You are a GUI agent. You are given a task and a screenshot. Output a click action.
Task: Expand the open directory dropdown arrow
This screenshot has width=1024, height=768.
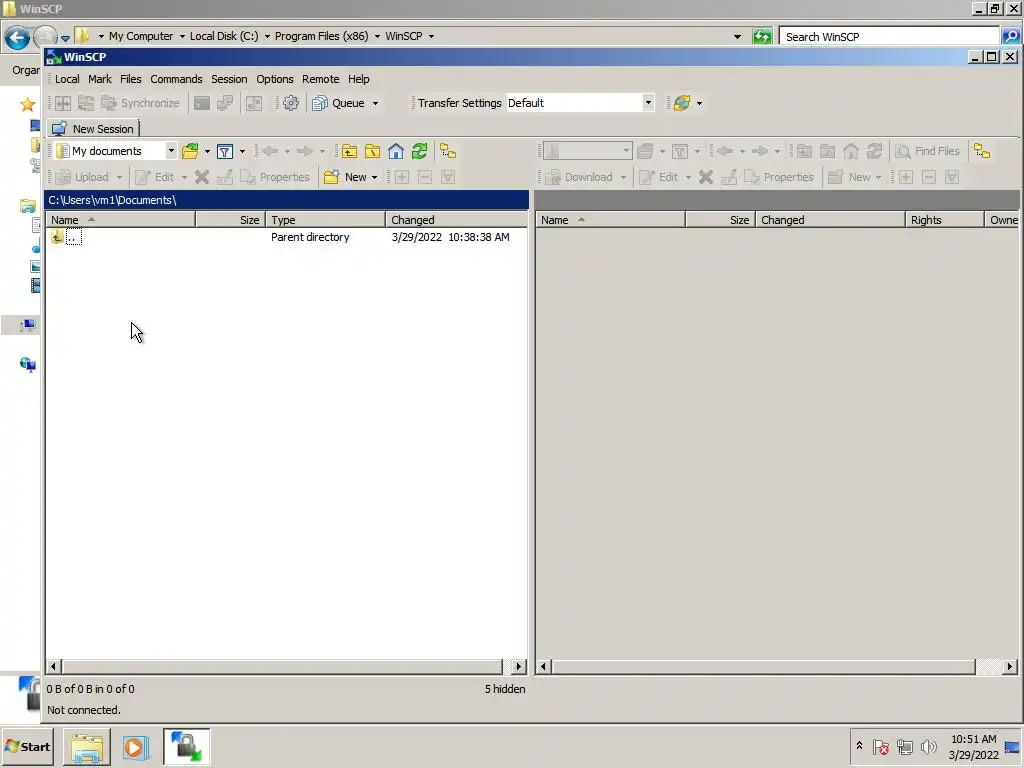[x=207, y=152]
